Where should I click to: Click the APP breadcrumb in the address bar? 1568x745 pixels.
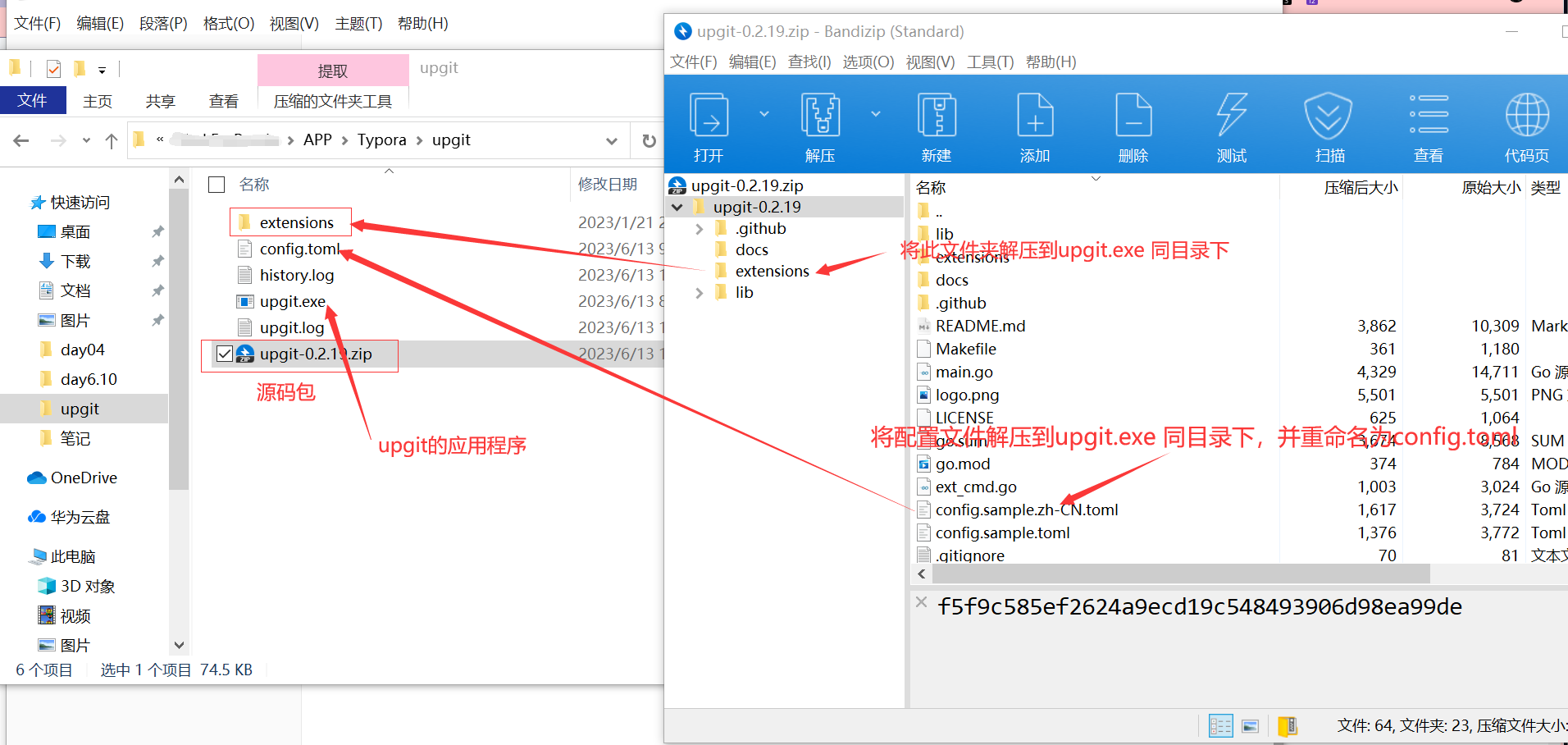[x=317, y=139]
